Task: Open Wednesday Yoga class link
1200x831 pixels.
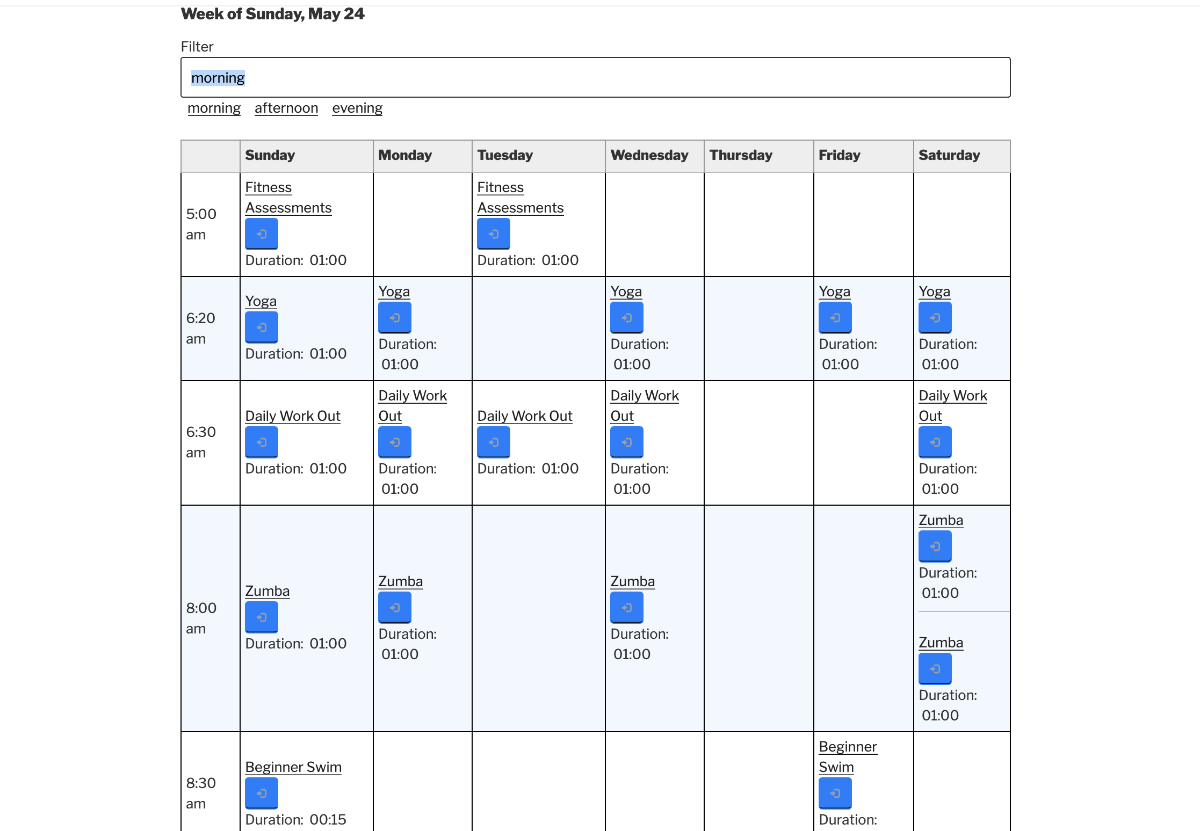Action: tap(626, 292)
